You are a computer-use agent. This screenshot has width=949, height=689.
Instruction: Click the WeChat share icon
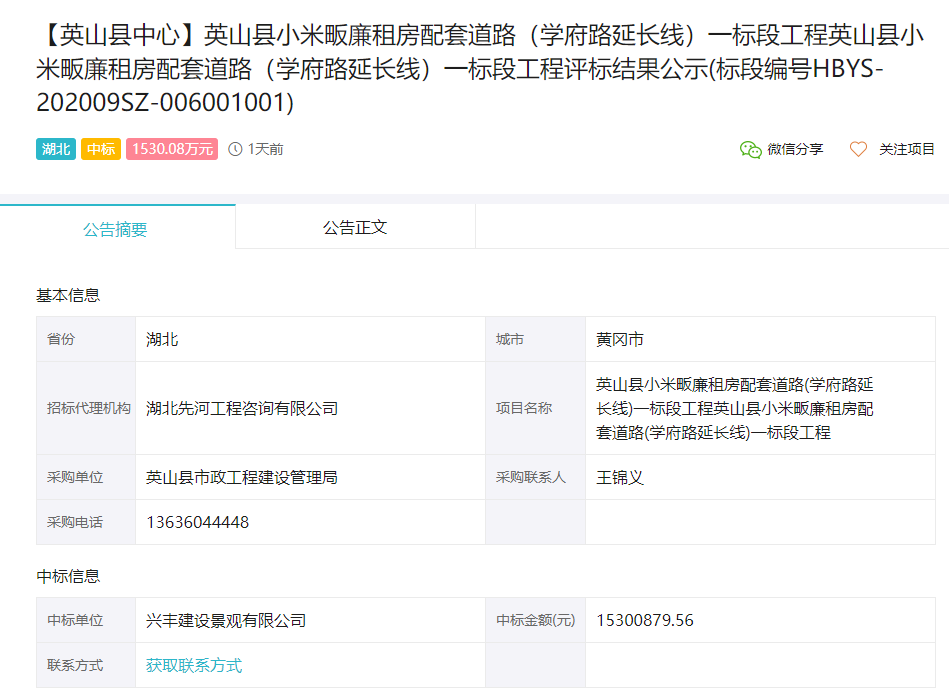click(750, 150)
